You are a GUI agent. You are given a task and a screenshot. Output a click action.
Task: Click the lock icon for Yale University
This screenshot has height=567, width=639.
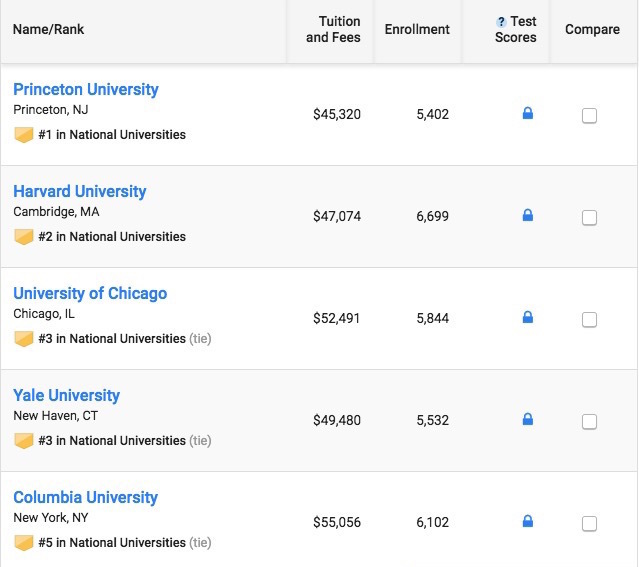[528, 420]
